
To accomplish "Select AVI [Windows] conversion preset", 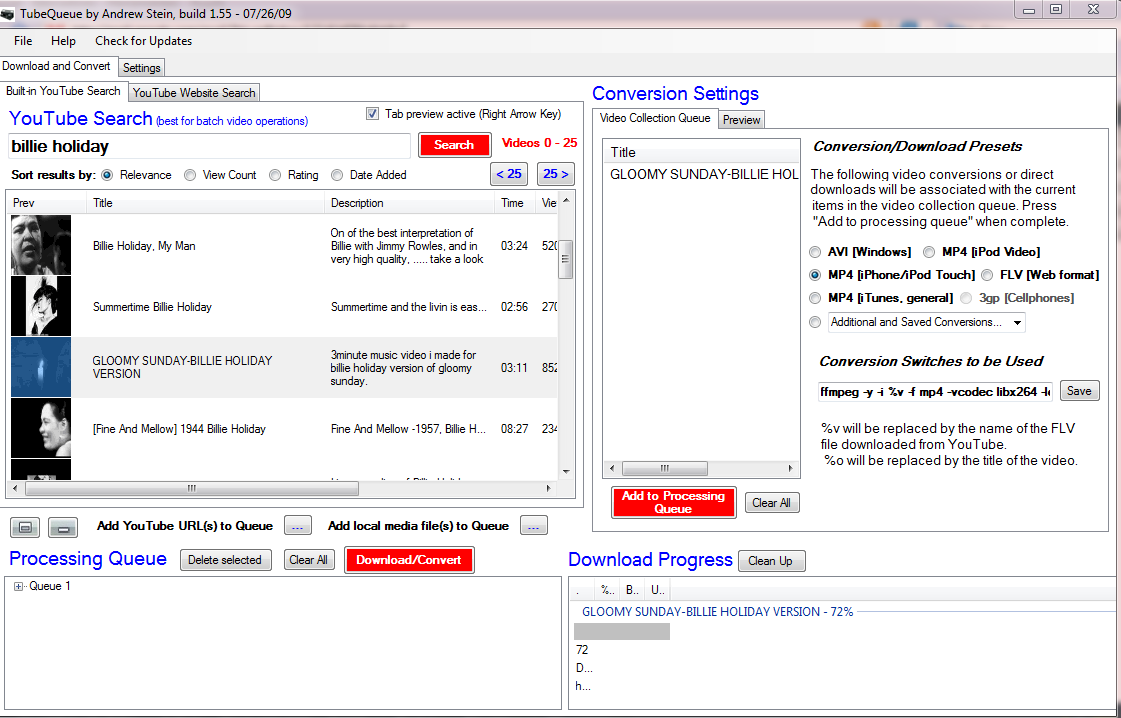I will 816,252.
